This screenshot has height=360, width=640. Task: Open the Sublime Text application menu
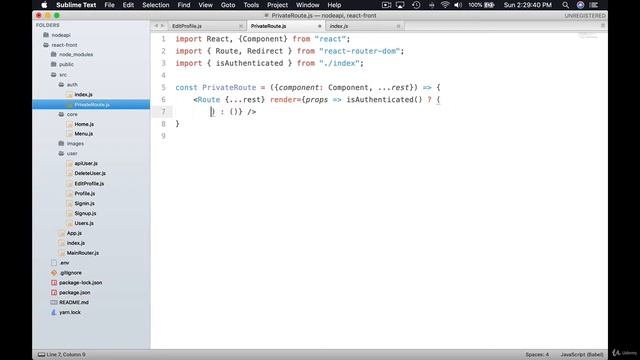click(76, 5)
